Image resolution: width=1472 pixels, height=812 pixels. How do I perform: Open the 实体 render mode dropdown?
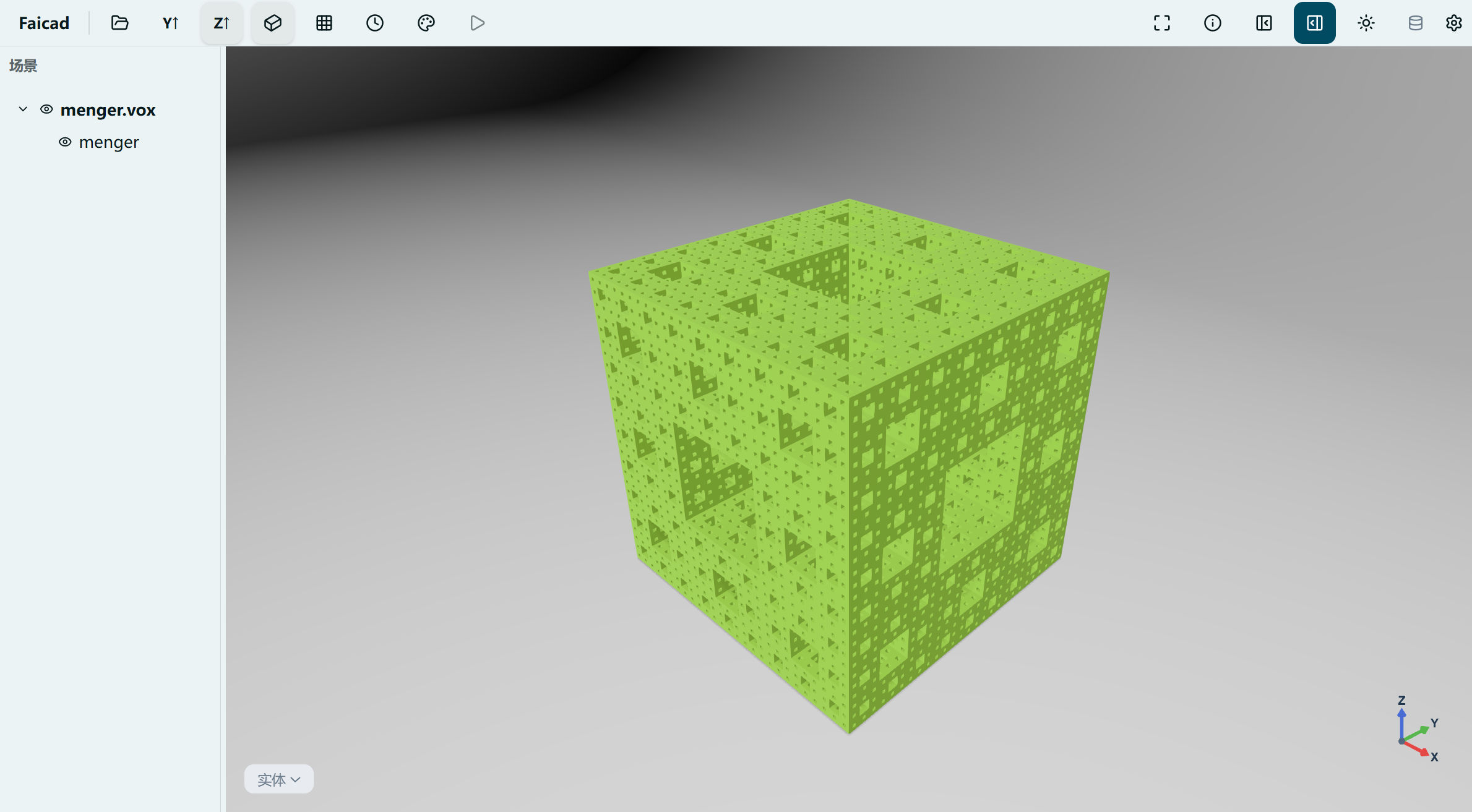(x=279, y=779)
